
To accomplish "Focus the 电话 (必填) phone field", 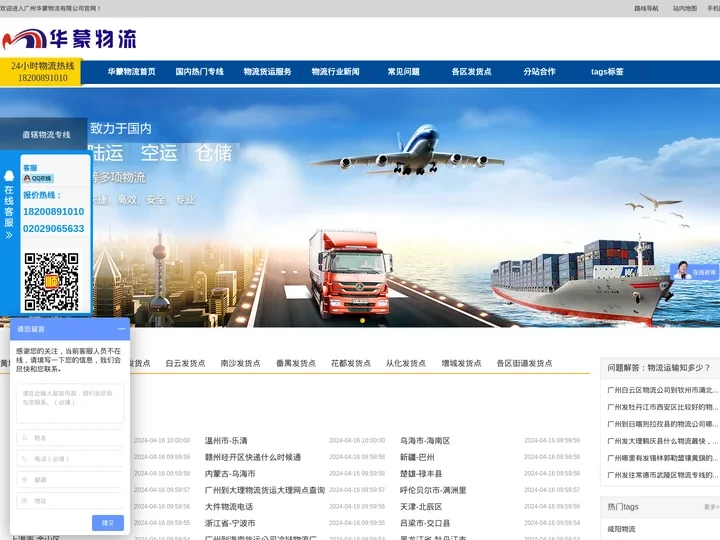I will point(70,459).
